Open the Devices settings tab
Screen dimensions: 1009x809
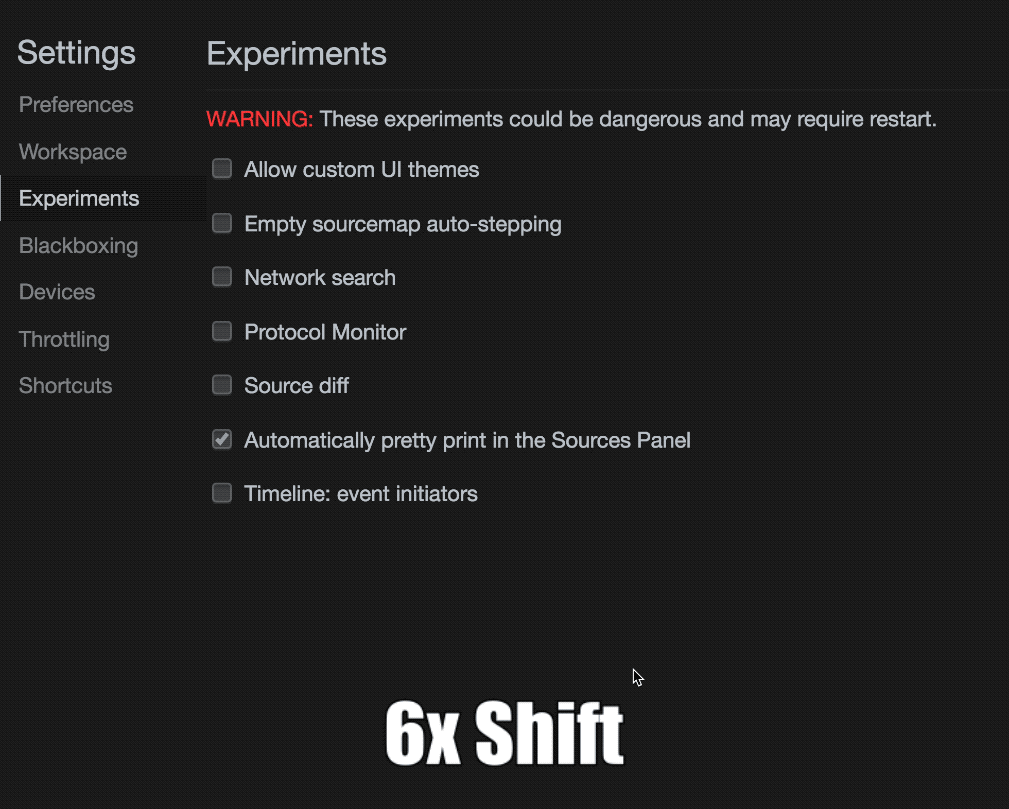click(57, 292)
